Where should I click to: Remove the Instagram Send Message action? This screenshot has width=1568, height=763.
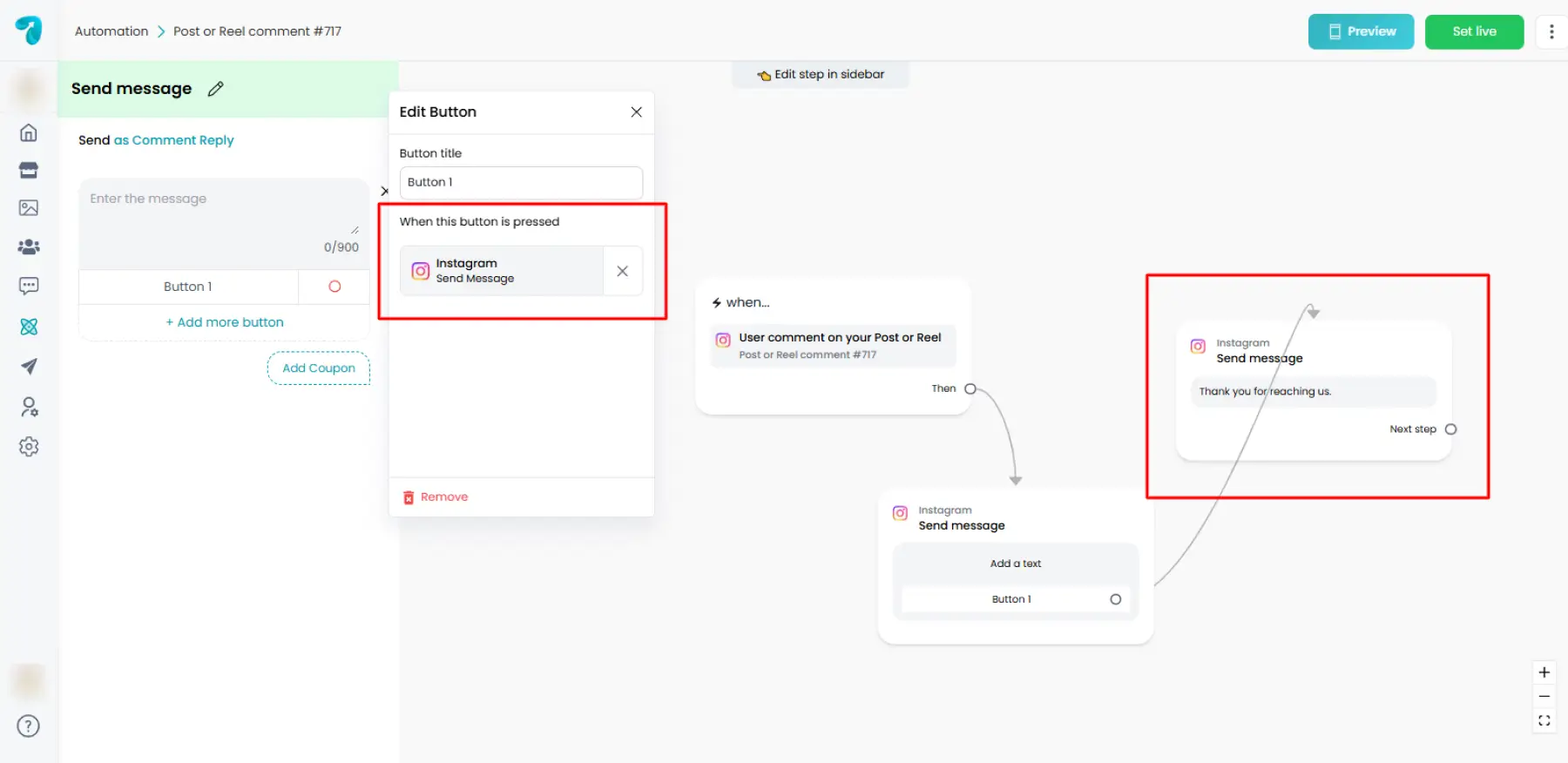click(623, 271)
